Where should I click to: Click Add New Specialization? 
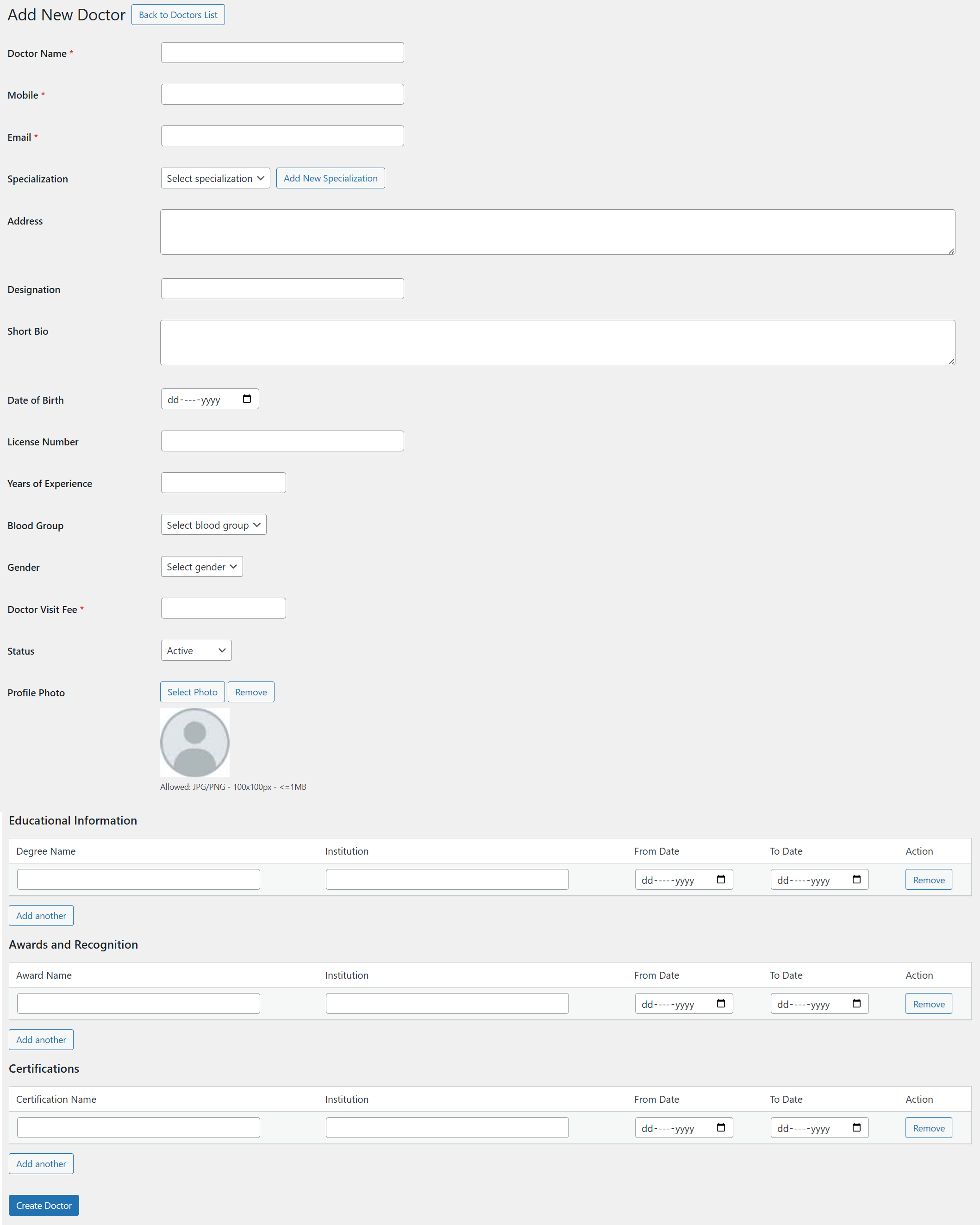click(x=330, y=178)
